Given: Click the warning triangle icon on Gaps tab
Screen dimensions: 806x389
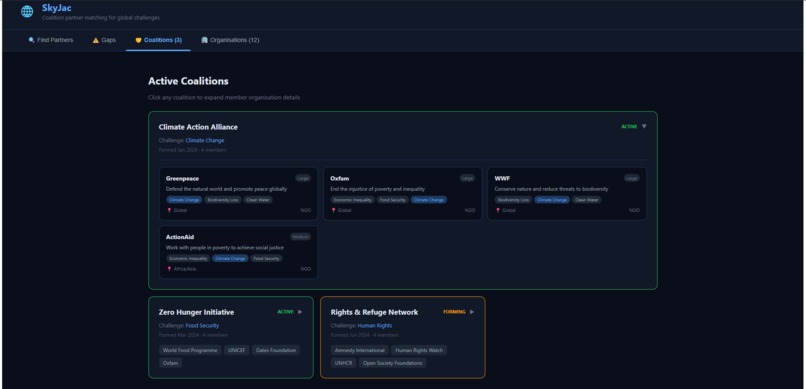Looking at the screenshot, I should 96,40.
